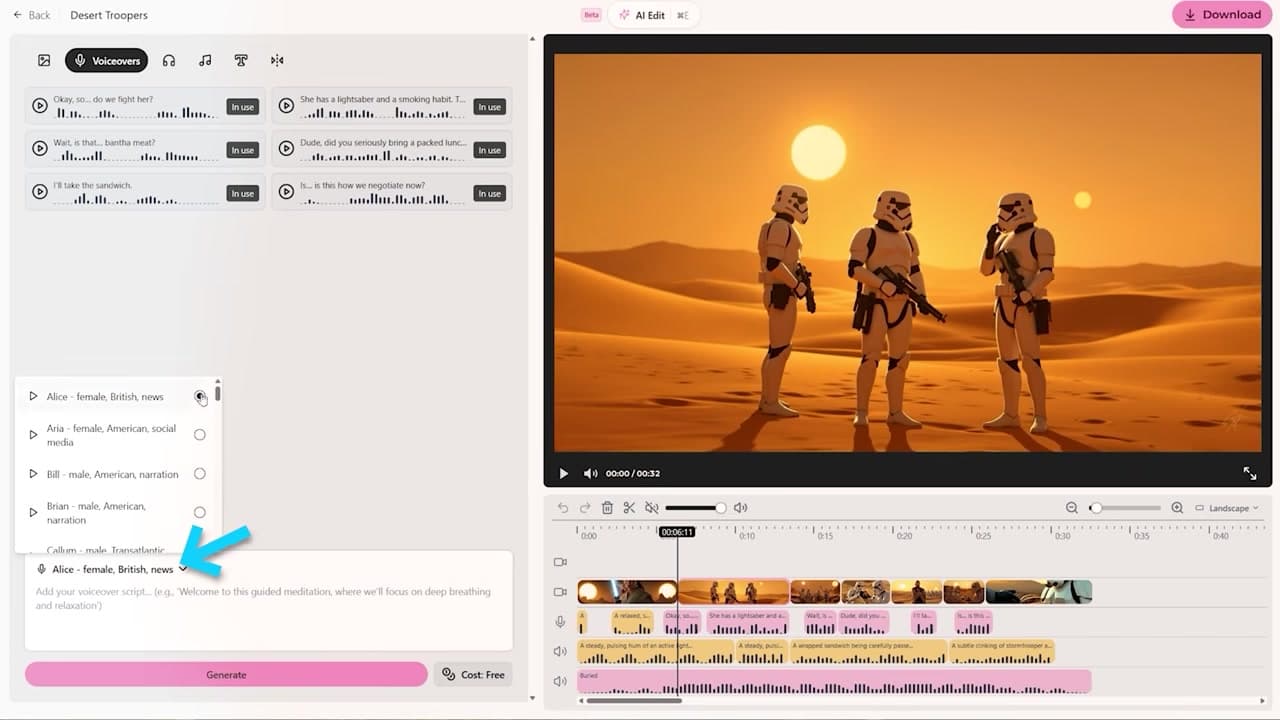Zoom out the timeline
Viewport: 1280px width, 720px height.
coord(1072,508)
